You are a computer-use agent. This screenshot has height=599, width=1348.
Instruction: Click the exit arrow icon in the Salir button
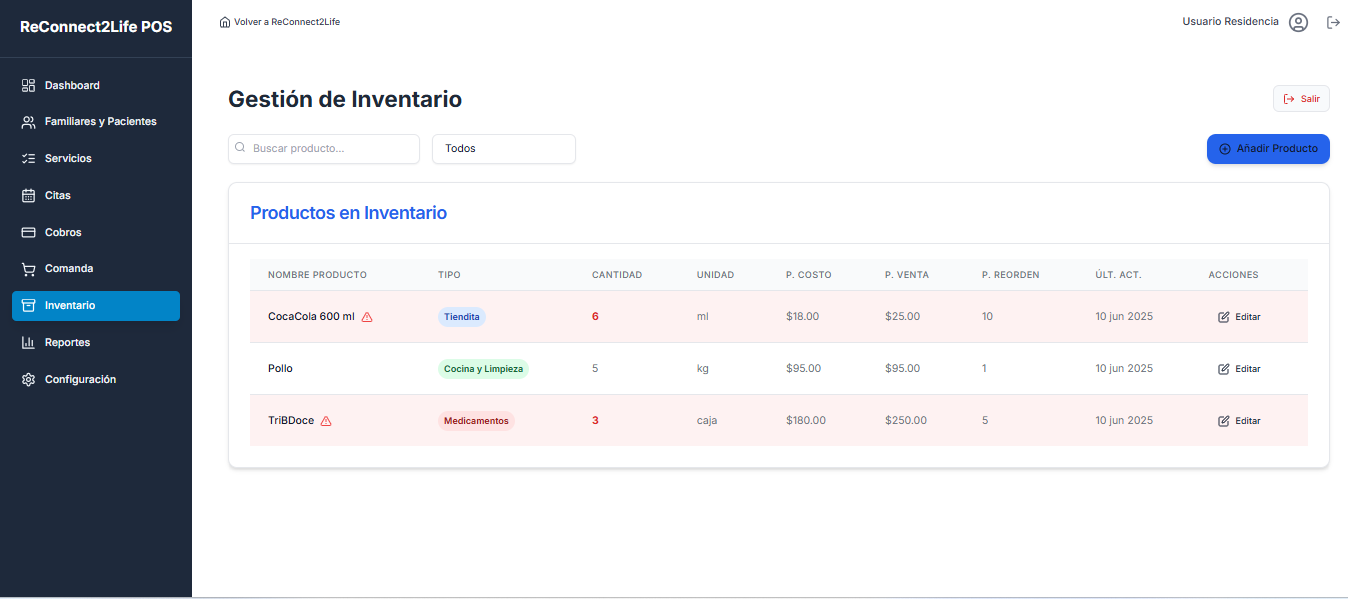click(x=1289, y=99)
